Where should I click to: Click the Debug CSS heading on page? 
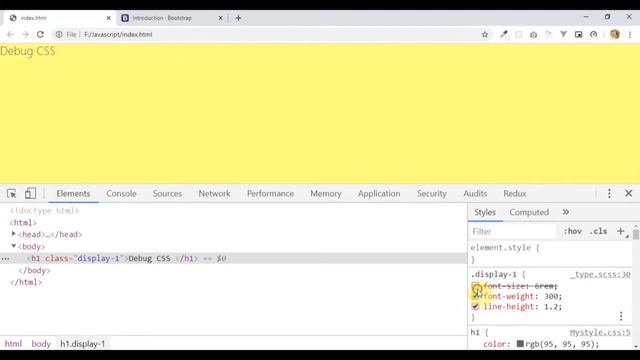click(x=28, y=51)
